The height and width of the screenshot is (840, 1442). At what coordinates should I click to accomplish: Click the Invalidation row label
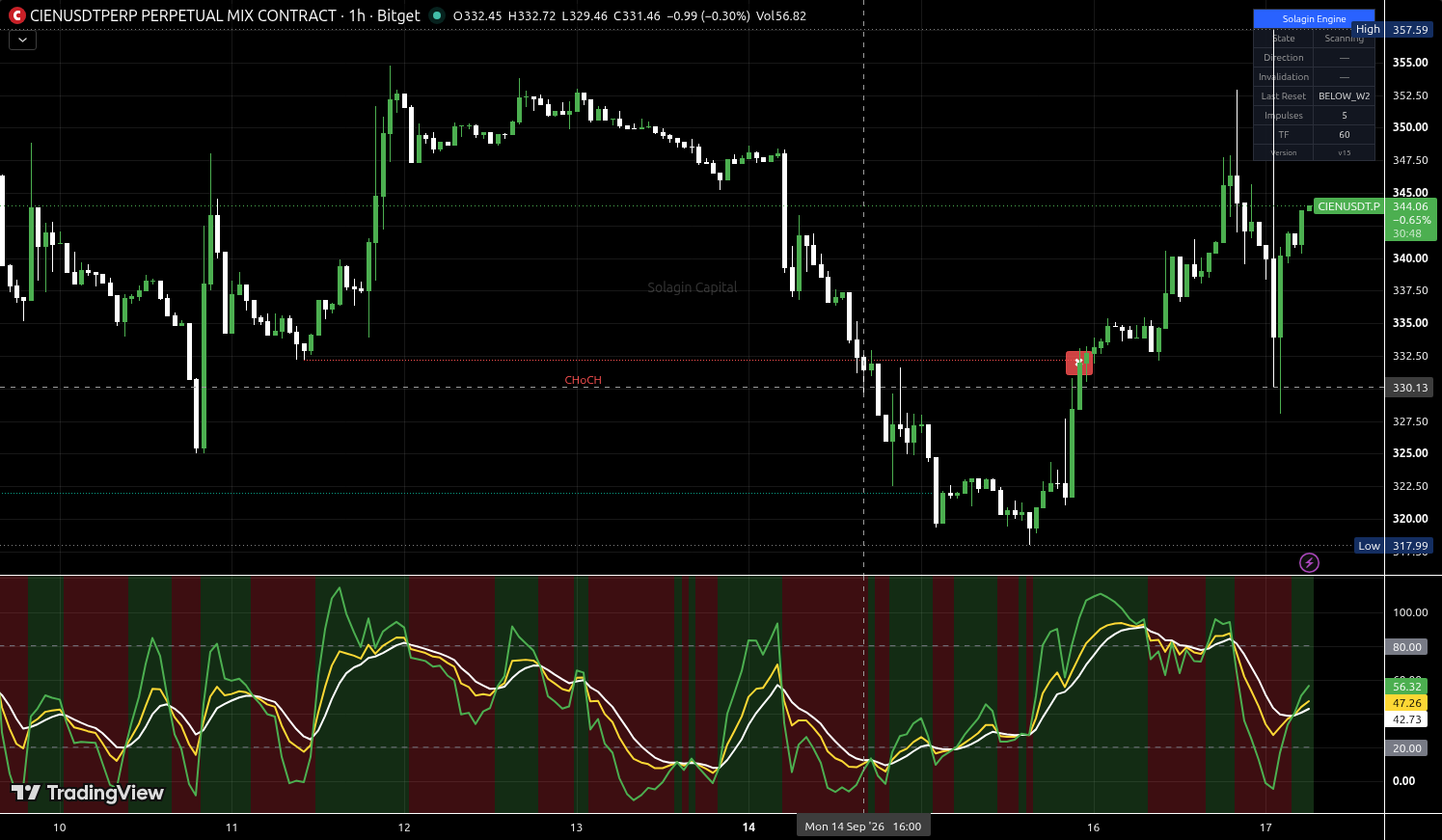tap(1284, 77)
